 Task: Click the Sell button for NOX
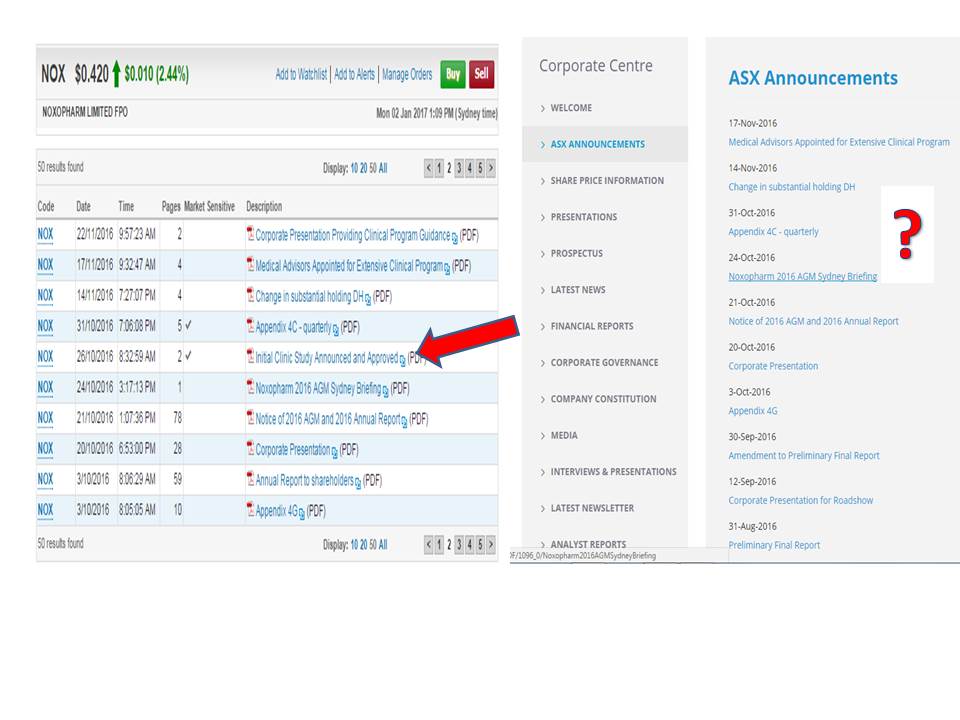(x=481, y=74)
